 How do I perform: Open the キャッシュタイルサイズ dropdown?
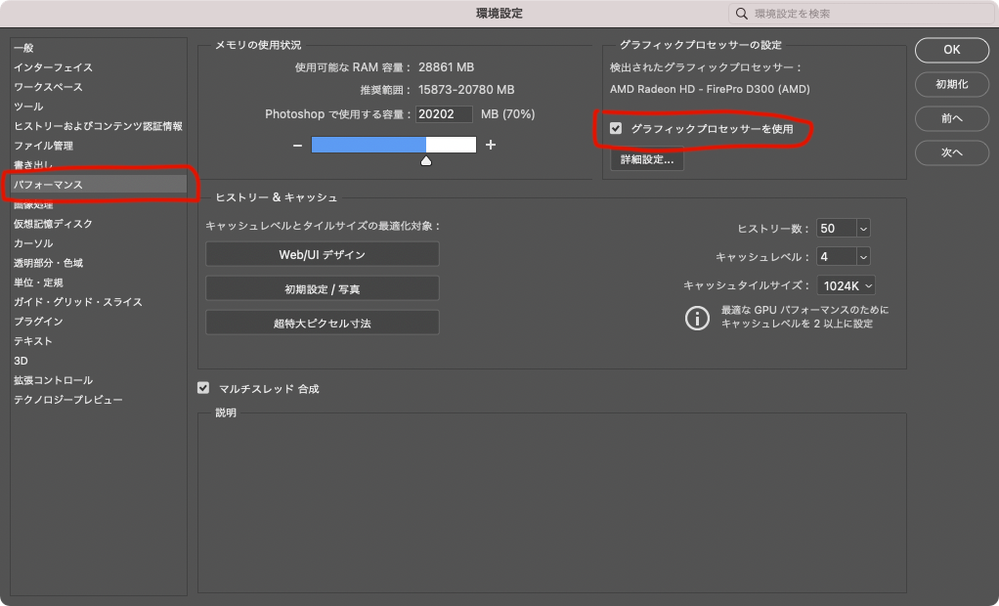849,285
